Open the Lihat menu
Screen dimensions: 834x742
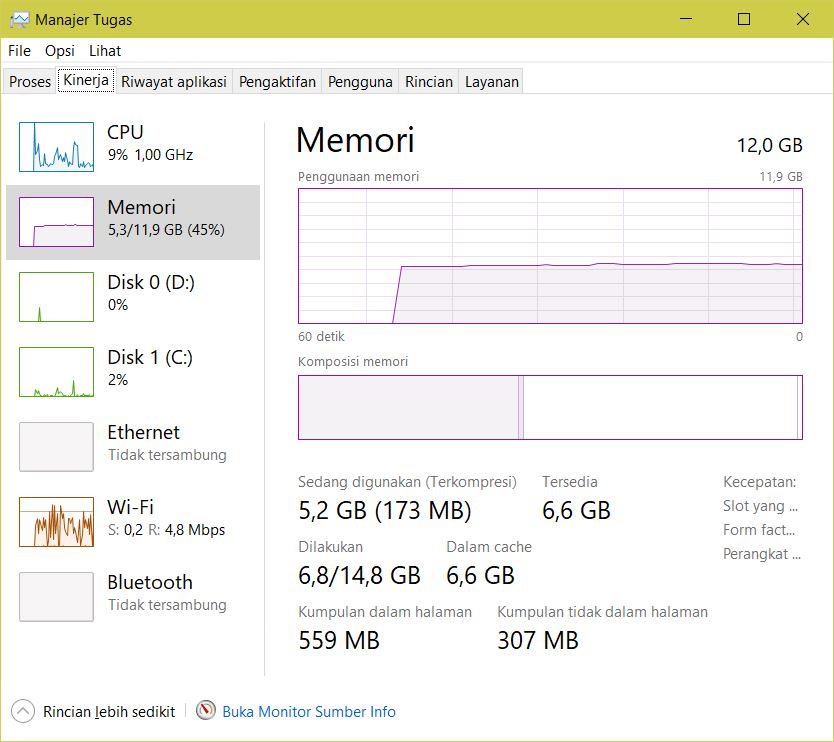pyautogui.click(x=105, y=50)
